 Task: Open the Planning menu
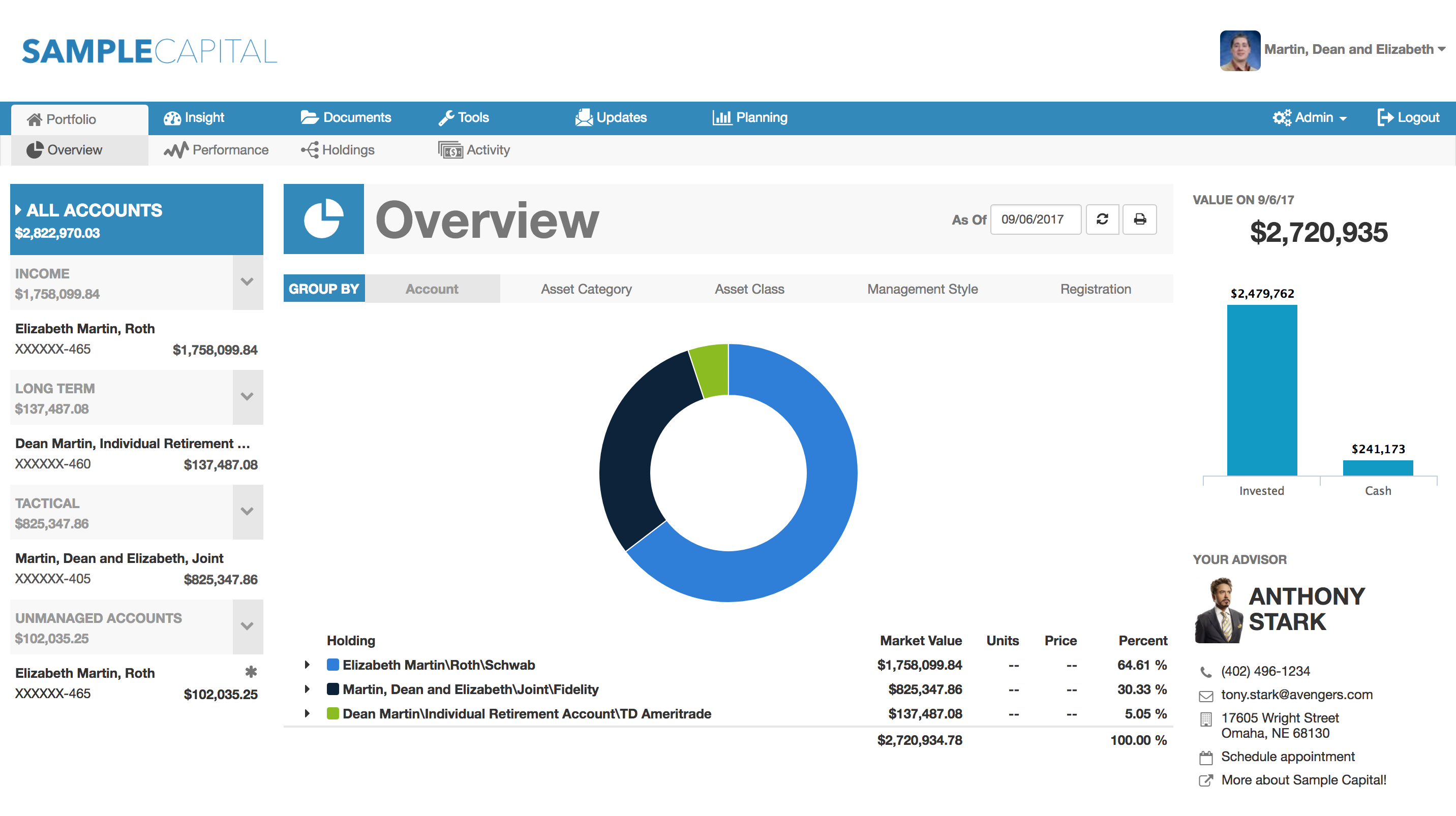[749, 117]
